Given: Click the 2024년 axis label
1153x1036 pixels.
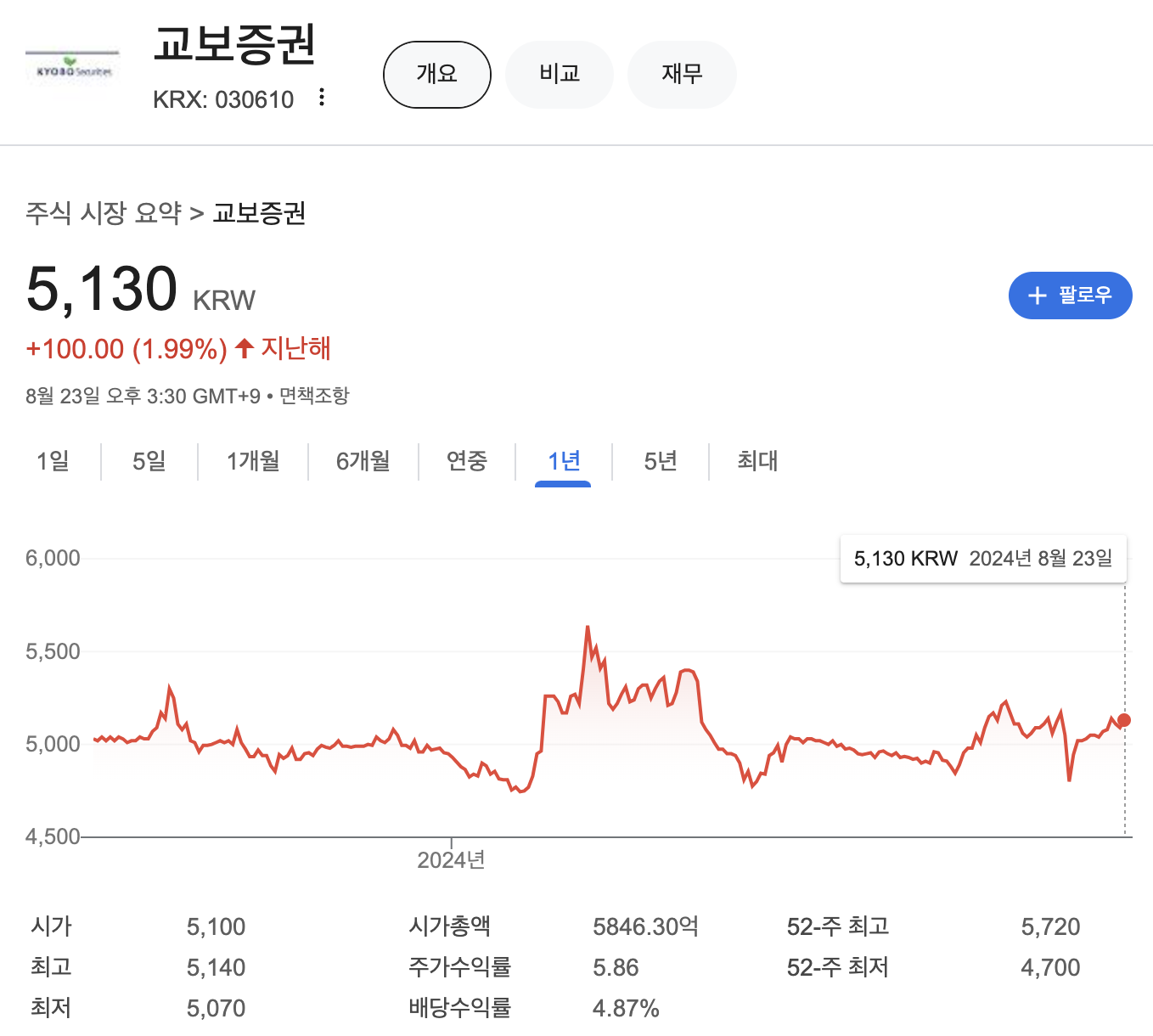Looking at the screenshot, I should pos(451,860).
